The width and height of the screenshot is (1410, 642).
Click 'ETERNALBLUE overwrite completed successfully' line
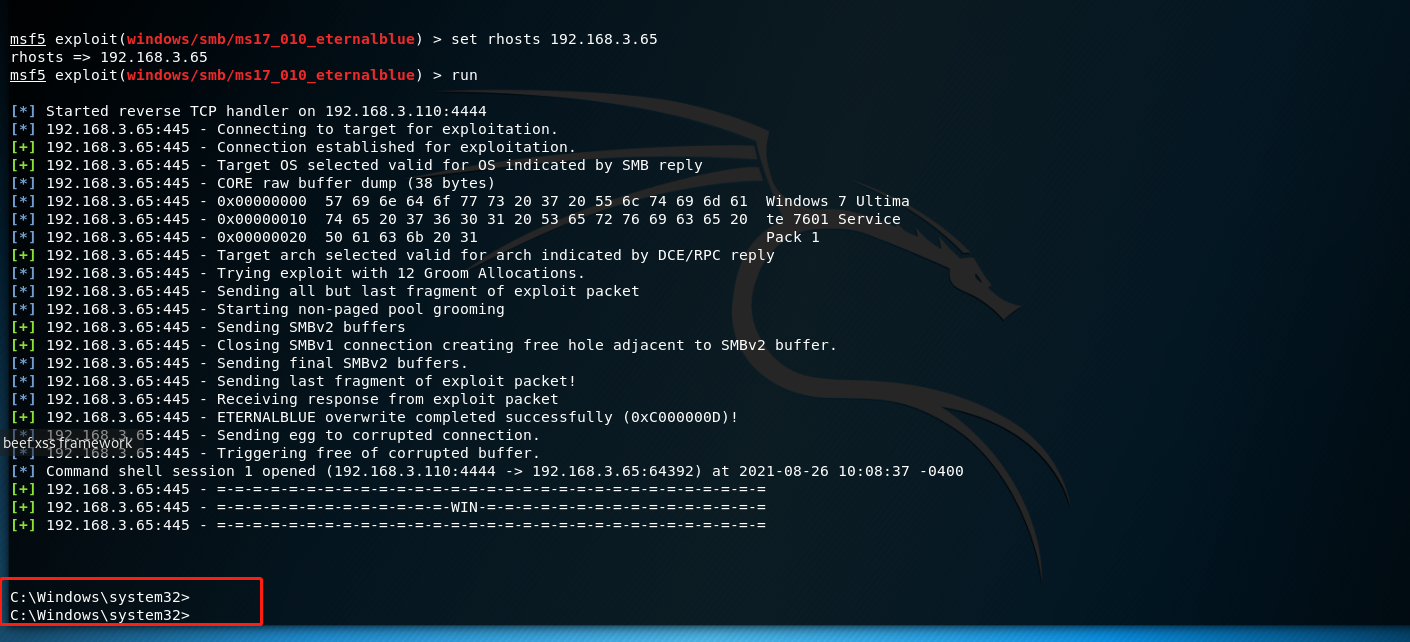pyautogui.click(x=375, y=417)
